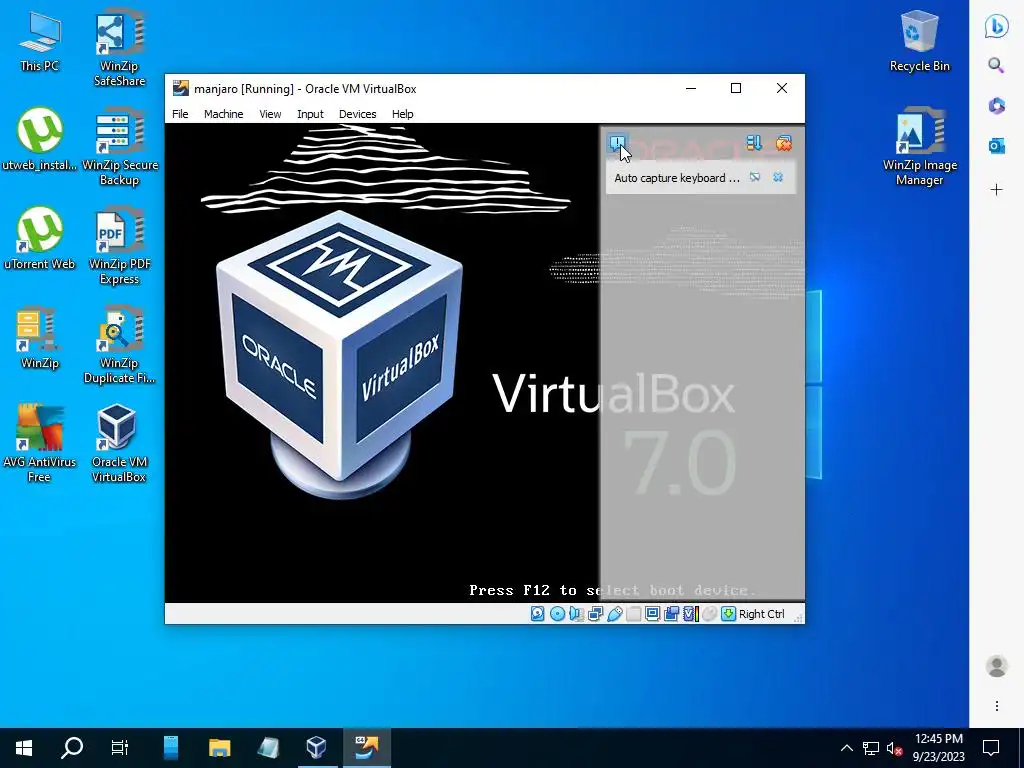
Task: Open the Devices menu
Action: (x=357, y=114)
